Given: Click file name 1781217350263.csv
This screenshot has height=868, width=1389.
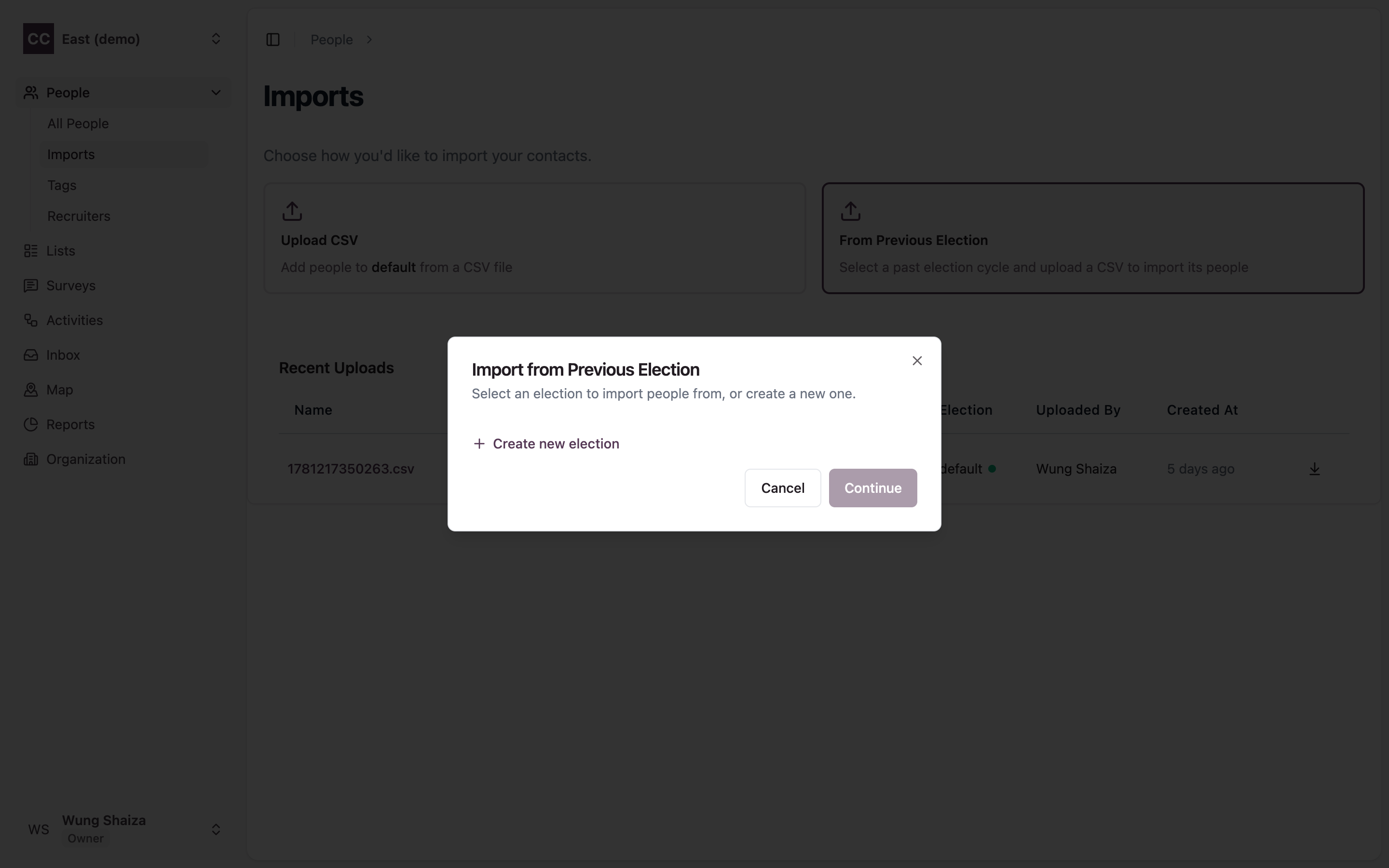Looking at the screenshot, I should 351,469.
